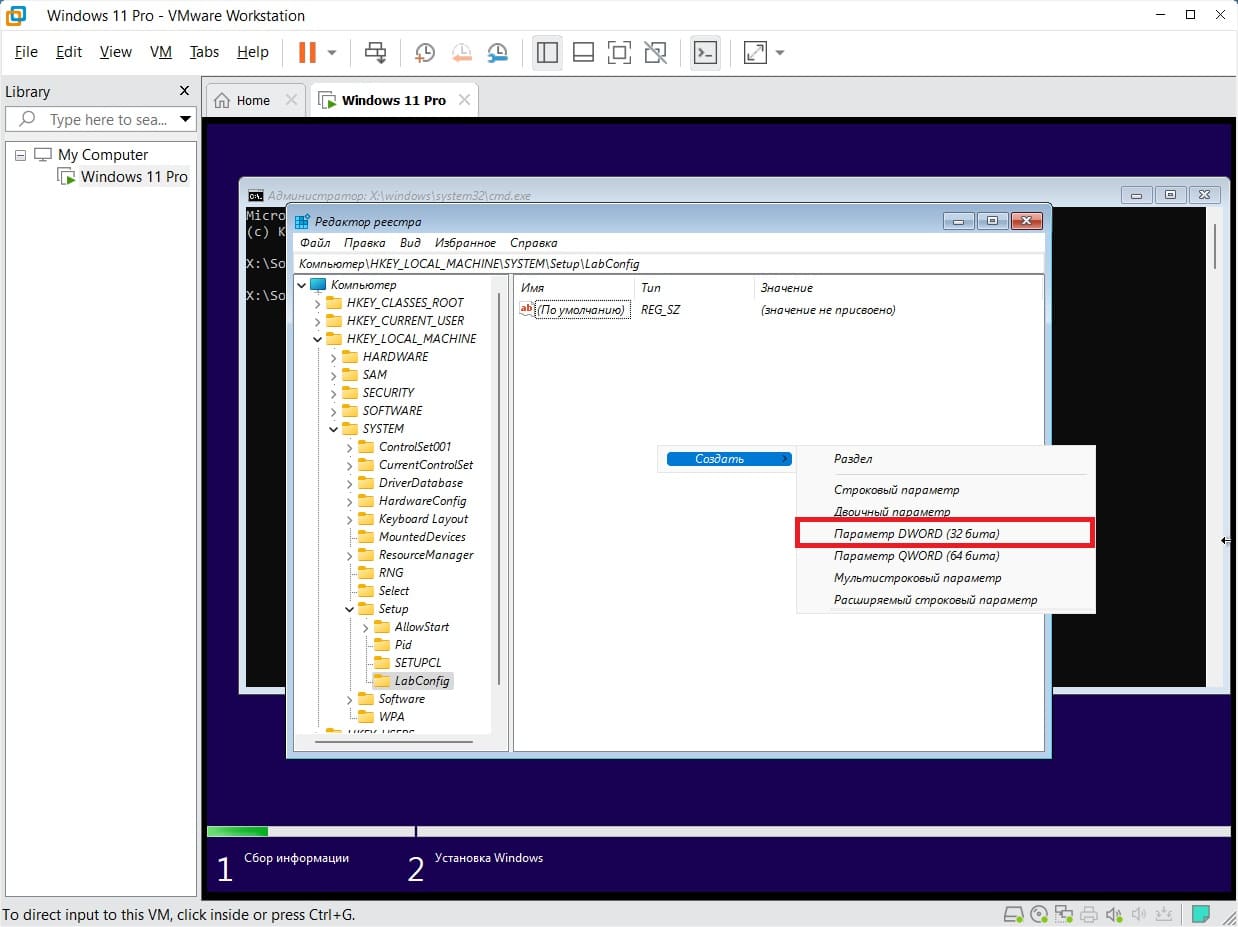Open the VMware Help menu
The width and height of the screenshot is (1238, 927).
tap(253, 52)
